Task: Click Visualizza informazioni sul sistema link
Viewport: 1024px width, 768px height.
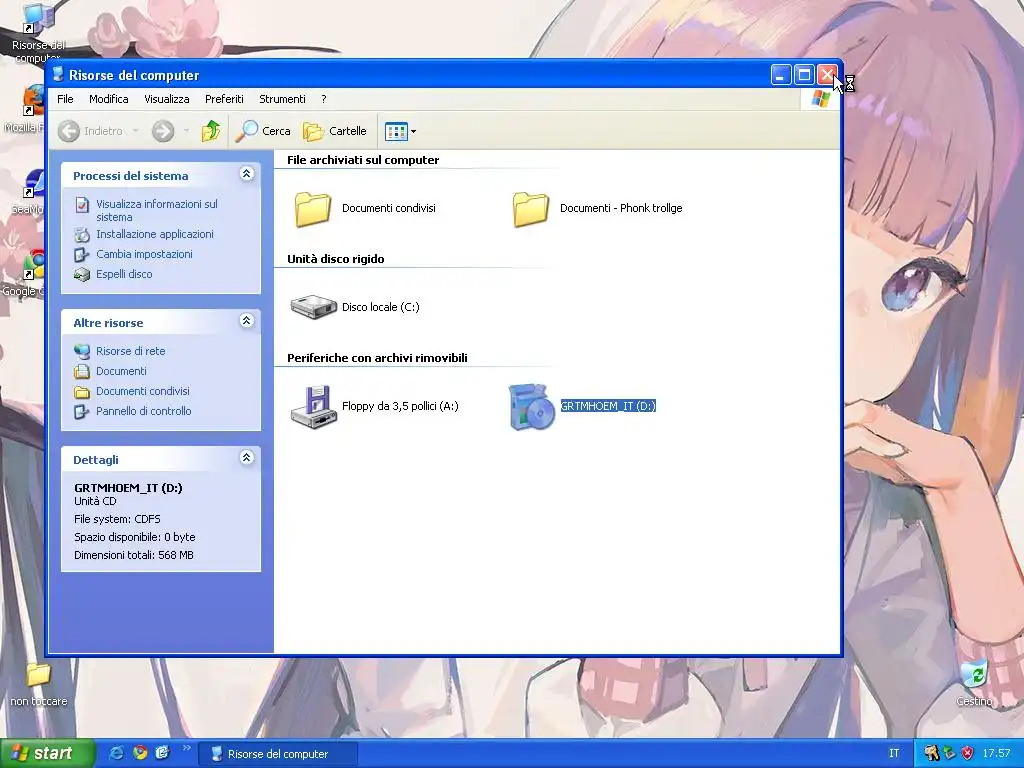Action: click(x=157, y=210)
